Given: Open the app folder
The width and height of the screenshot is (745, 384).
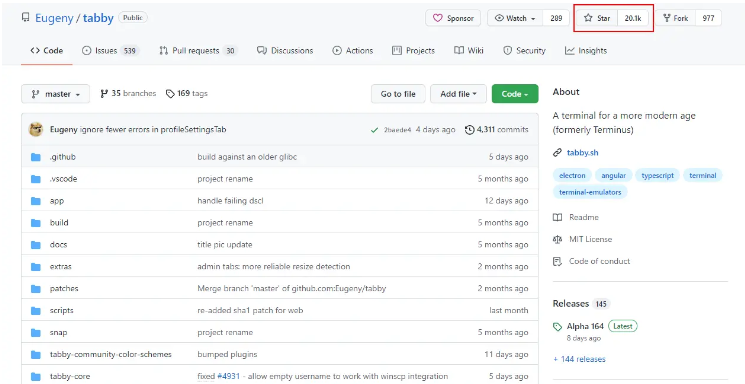Looking at the screenshot, I should [x=57, y=201].
